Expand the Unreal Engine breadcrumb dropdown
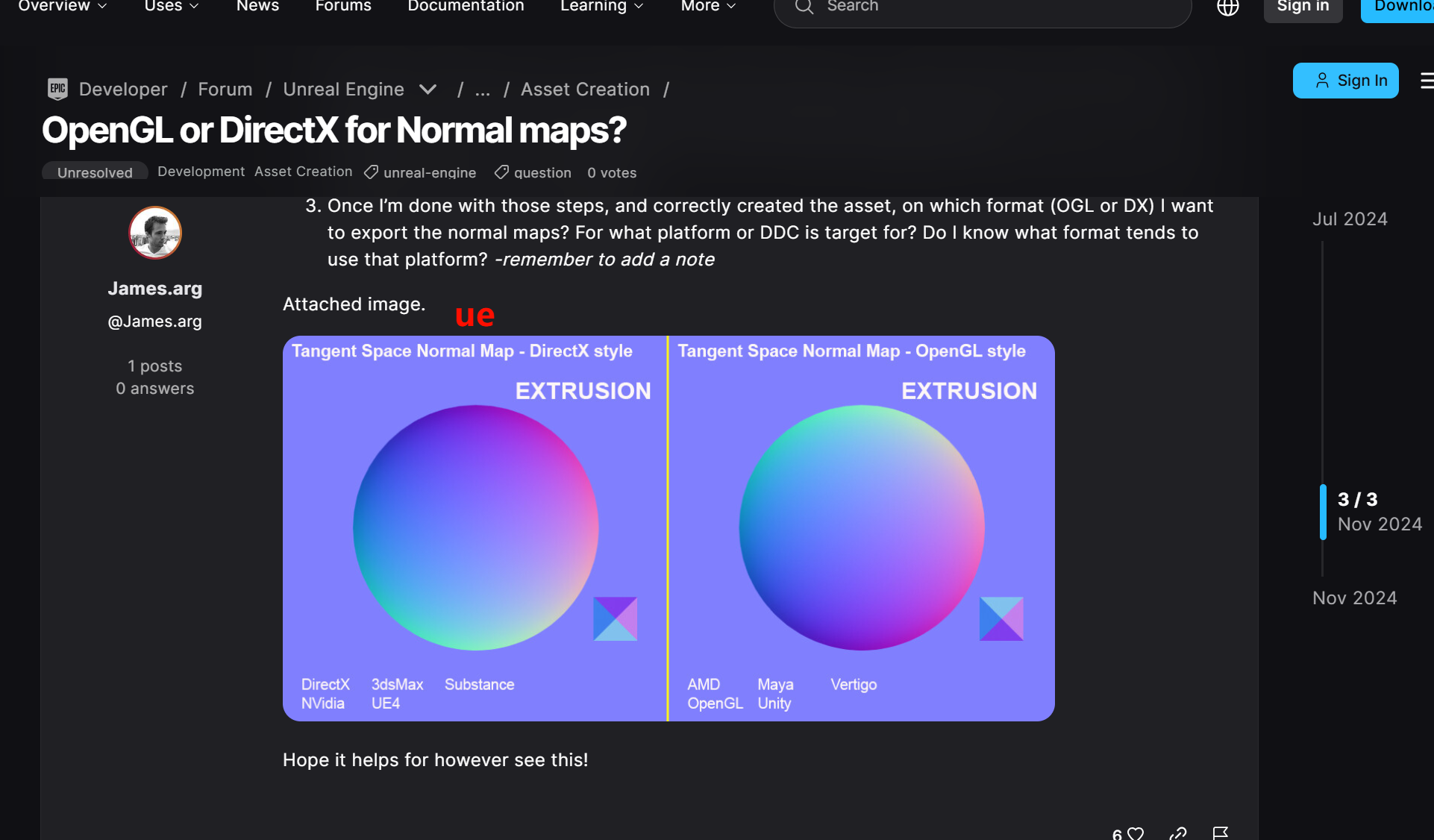The width and height of the screenshot is (1434, 840). click(428, 90)
